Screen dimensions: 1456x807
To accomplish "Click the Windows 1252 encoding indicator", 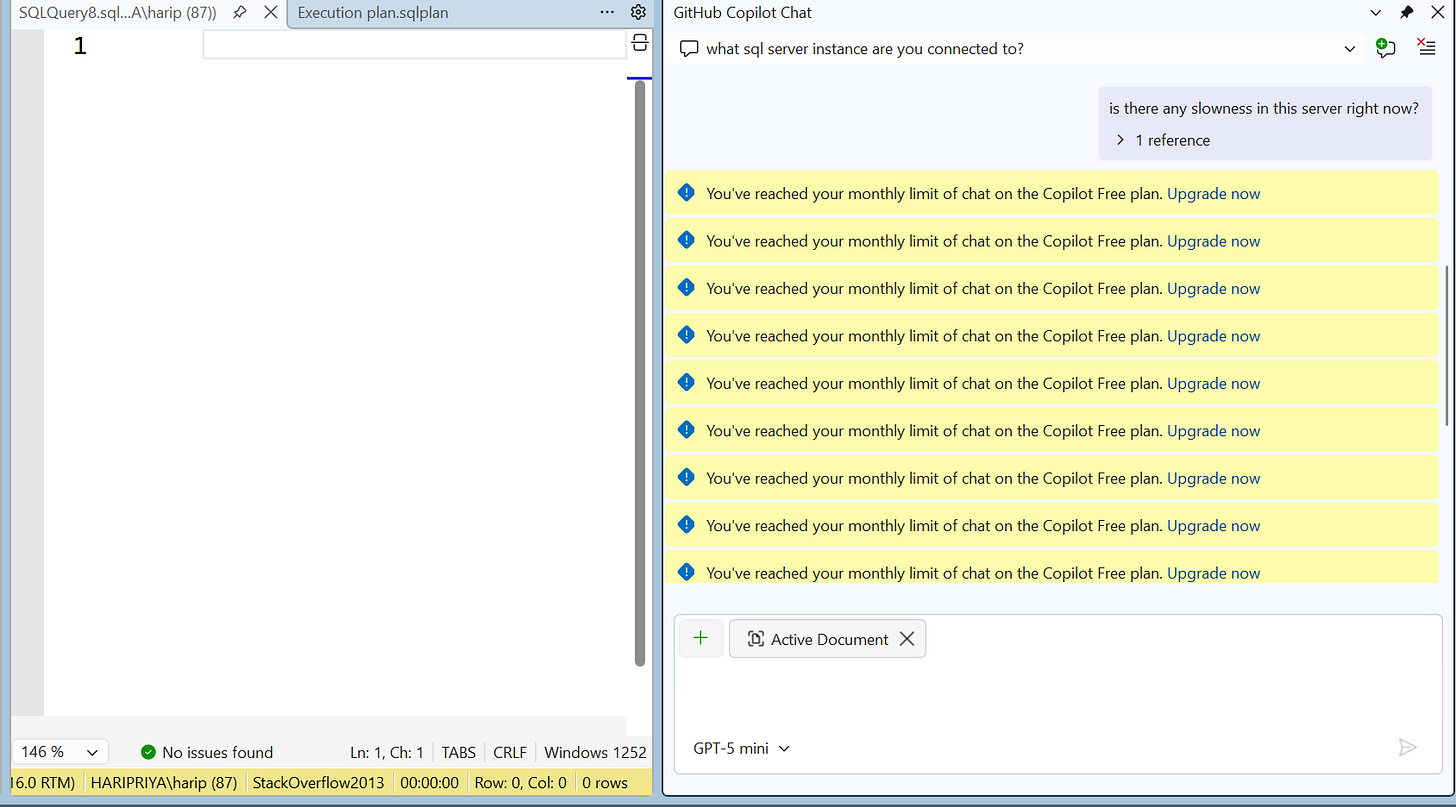I will (595, 752).
